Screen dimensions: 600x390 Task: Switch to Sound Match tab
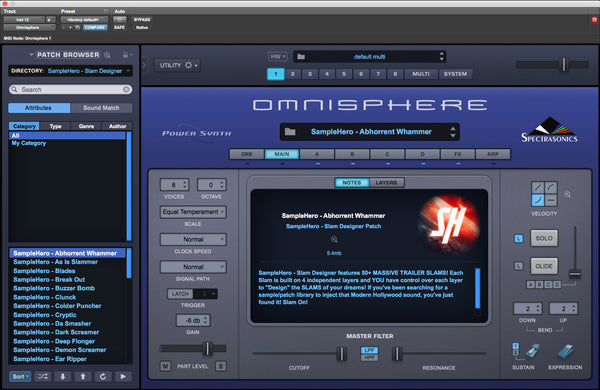[x=101, y=108]
